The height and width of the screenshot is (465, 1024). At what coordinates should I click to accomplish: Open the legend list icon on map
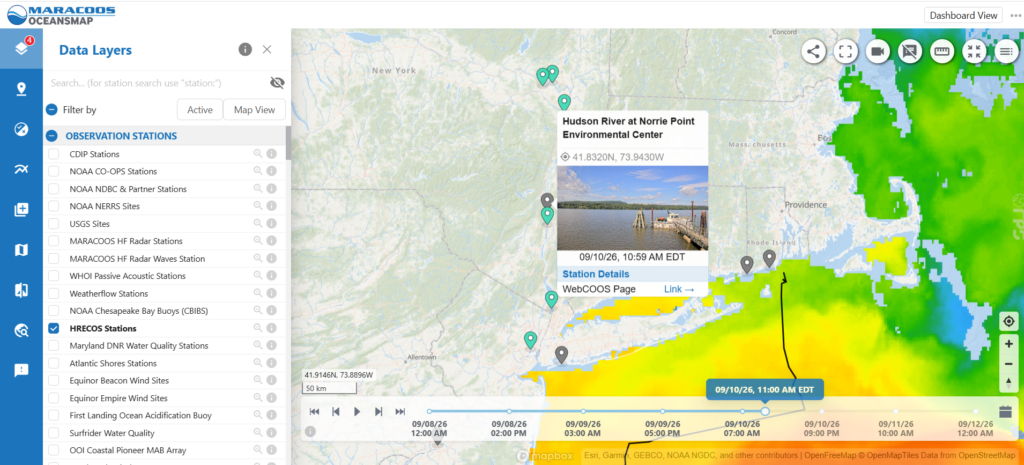[1006, 52]
